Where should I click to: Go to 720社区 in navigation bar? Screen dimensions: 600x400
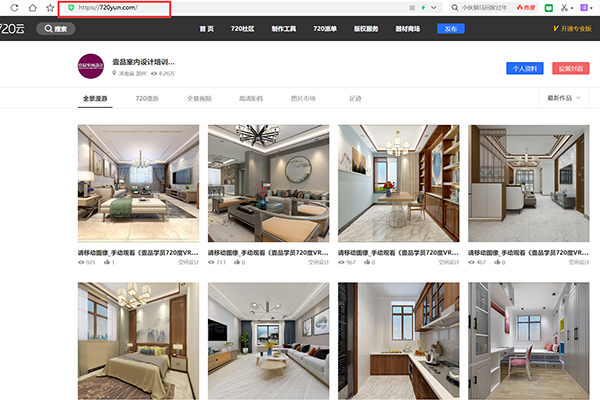242,29
